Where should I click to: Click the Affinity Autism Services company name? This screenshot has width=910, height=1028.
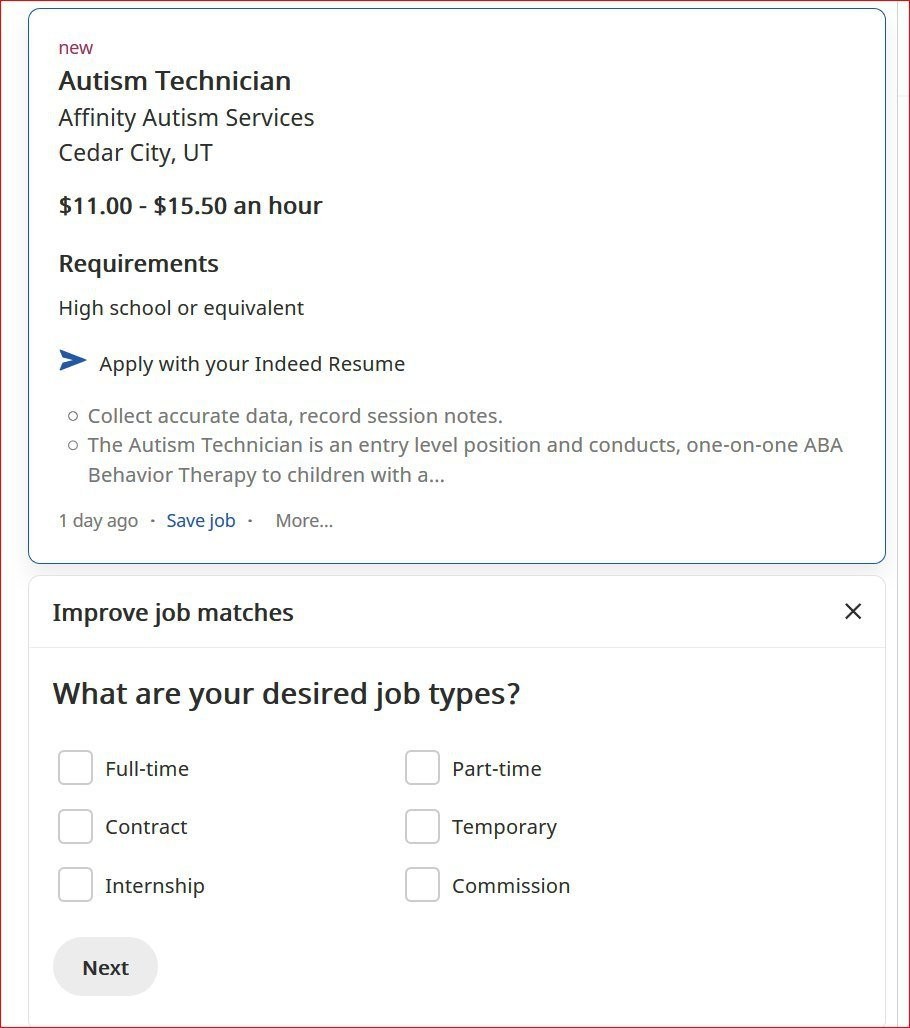click(186, 118)
